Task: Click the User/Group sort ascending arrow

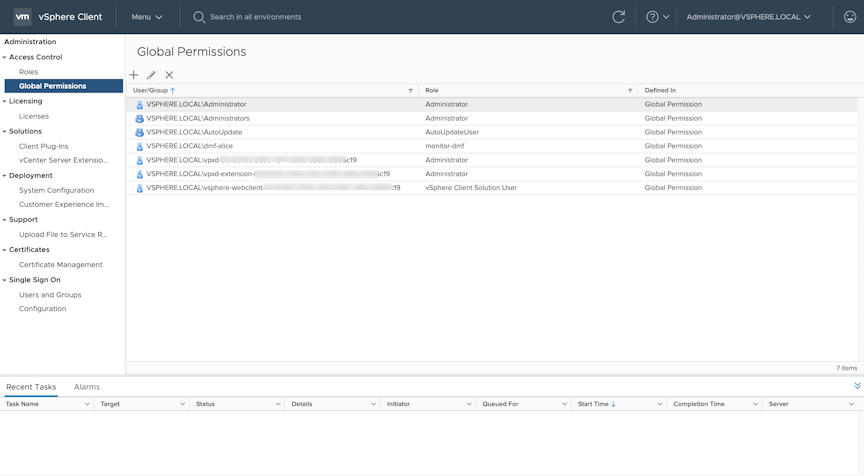Action: 172,90
